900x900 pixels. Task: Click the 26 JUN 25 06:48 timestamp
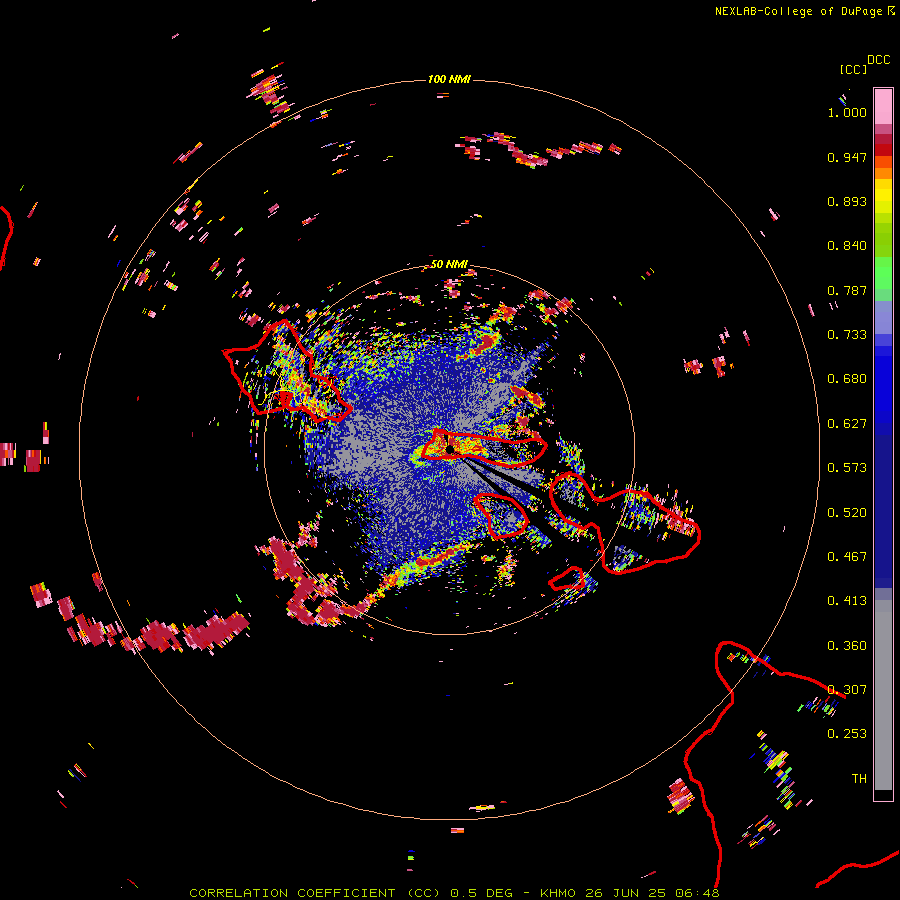[x=652, y=893]
